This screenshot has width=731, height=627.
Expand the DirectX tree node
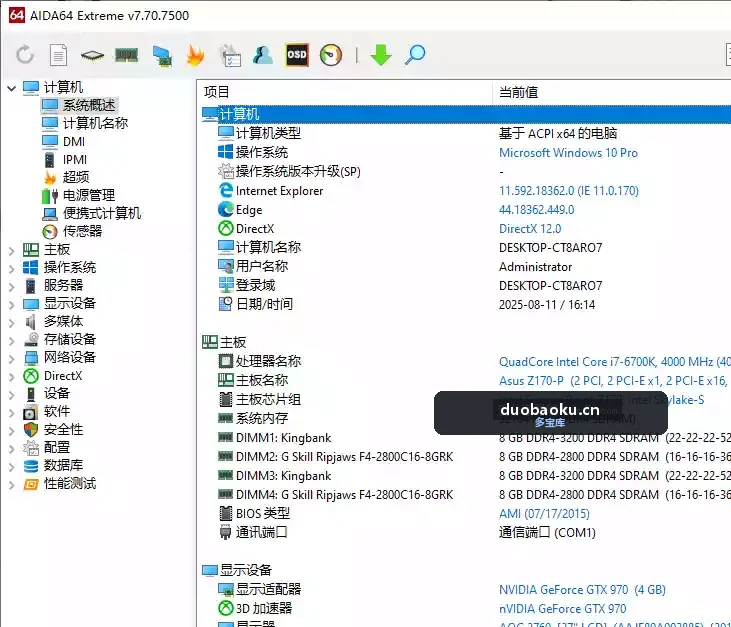coord(11,377)
